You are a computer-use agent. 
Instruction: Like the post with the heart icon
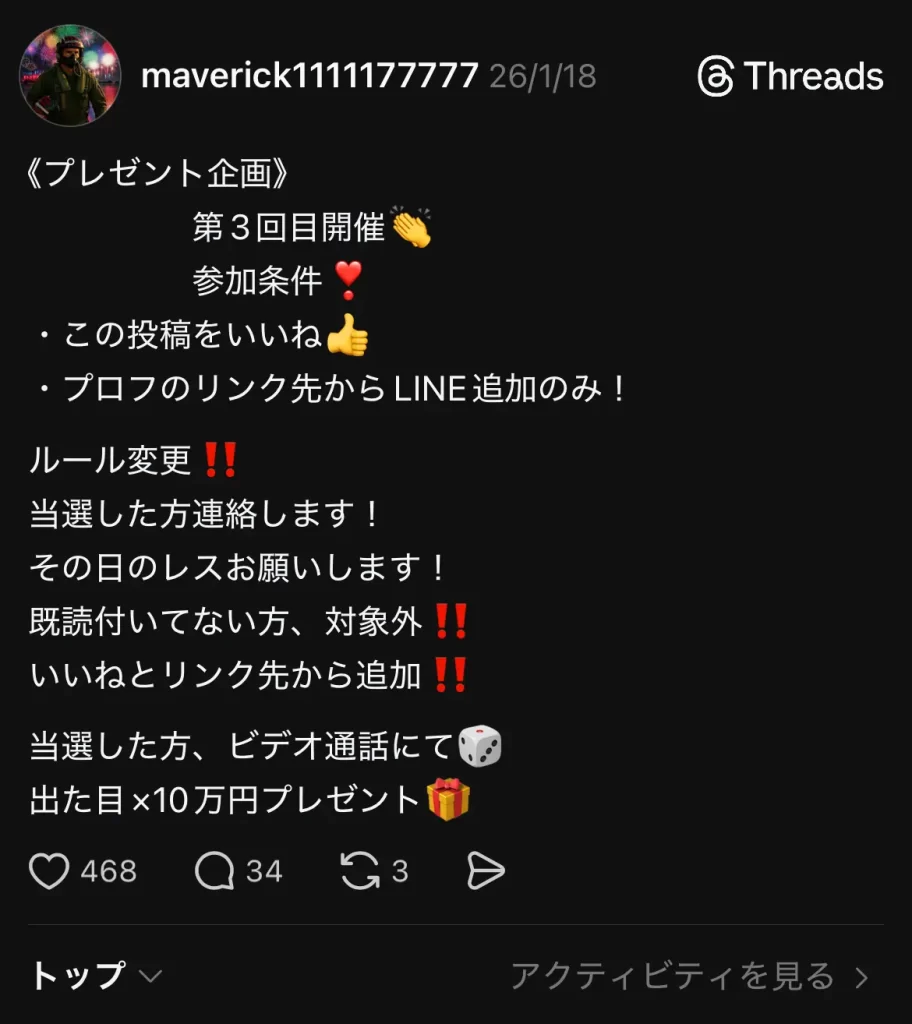click(x=49, y=871)
